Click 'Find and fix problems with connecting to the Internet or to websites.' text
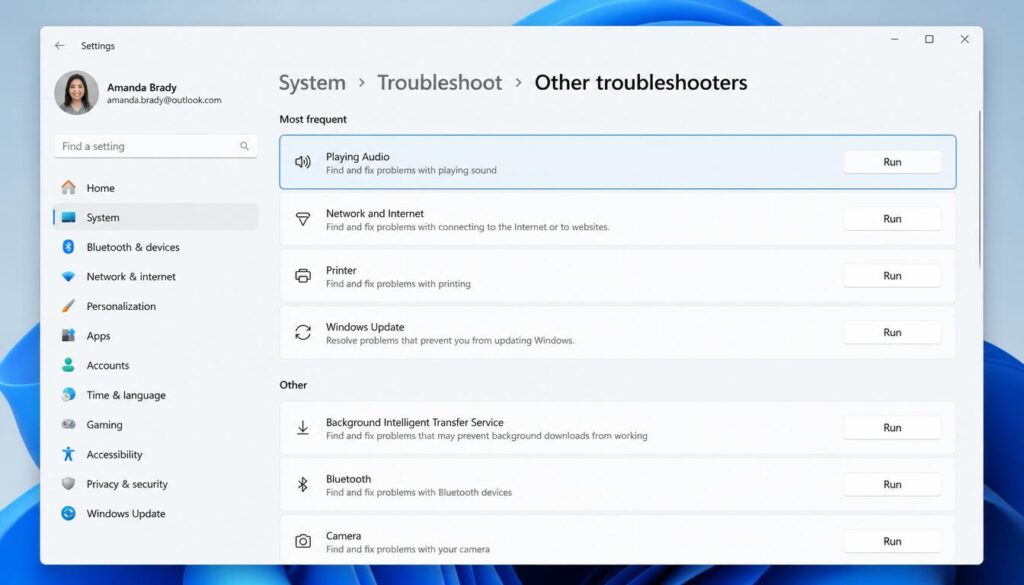This screenshot has width=1024, height=585. point(468,227)
